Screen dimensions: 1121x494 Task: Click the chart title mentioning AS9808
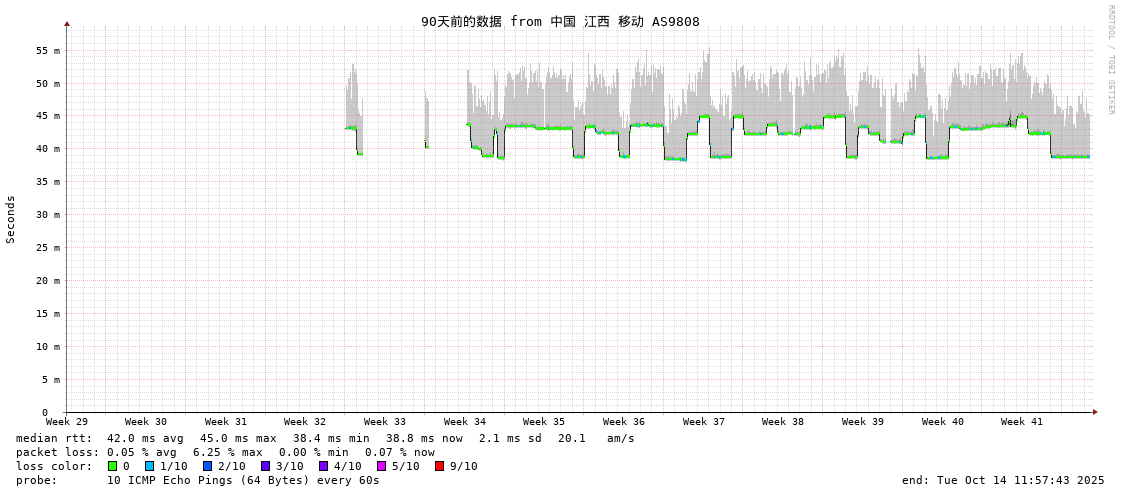click(560, 21)
